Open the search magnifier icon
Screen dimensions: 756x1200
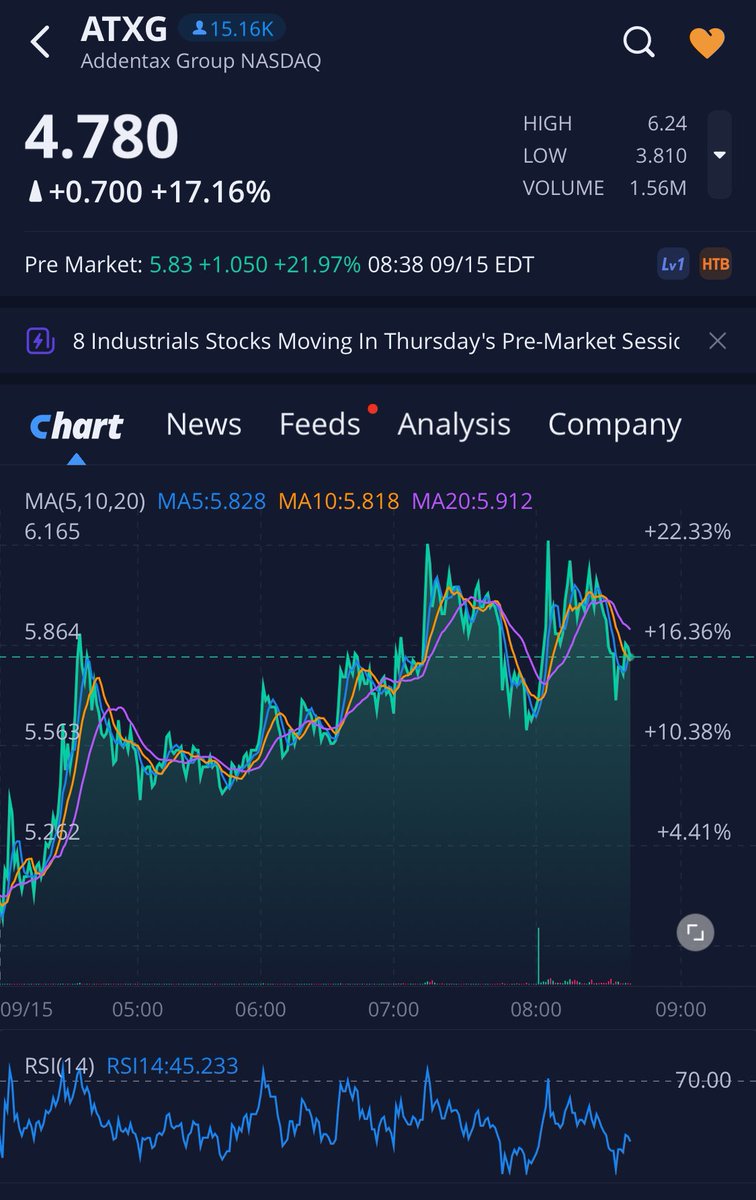point(638,43)
